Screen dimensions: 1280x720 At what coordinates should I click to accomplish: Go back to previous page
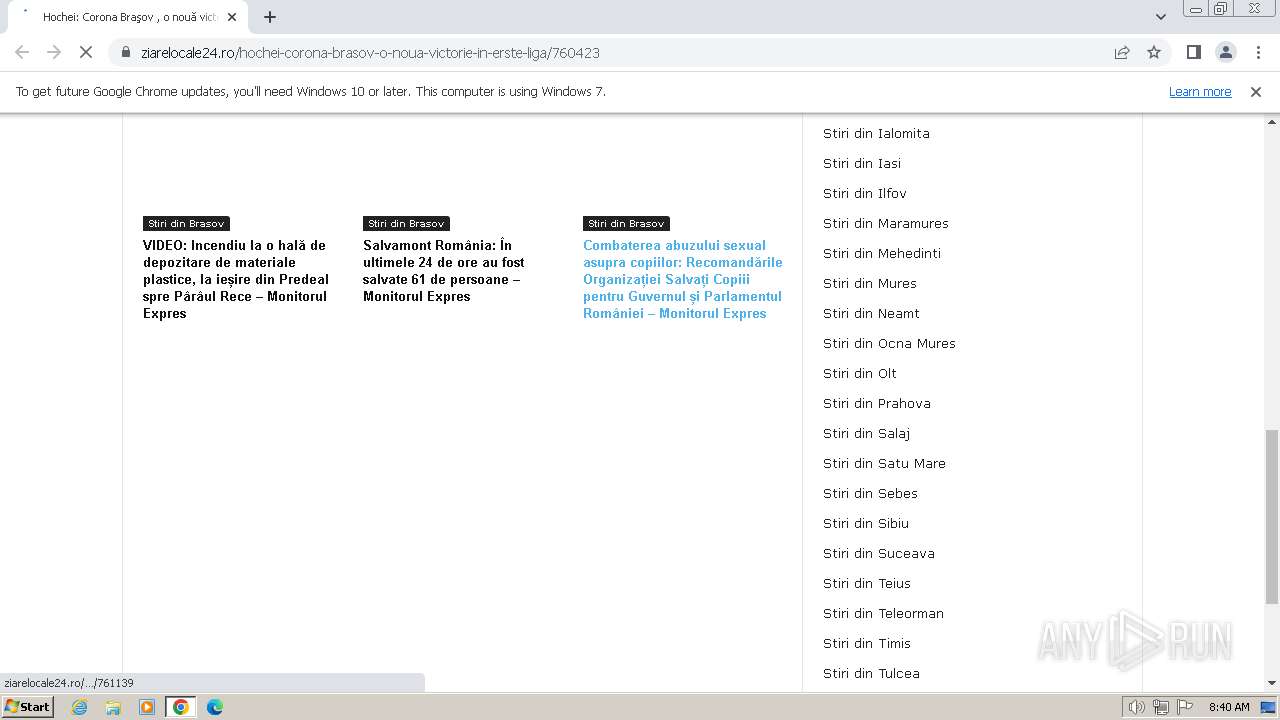pos(22,52)
